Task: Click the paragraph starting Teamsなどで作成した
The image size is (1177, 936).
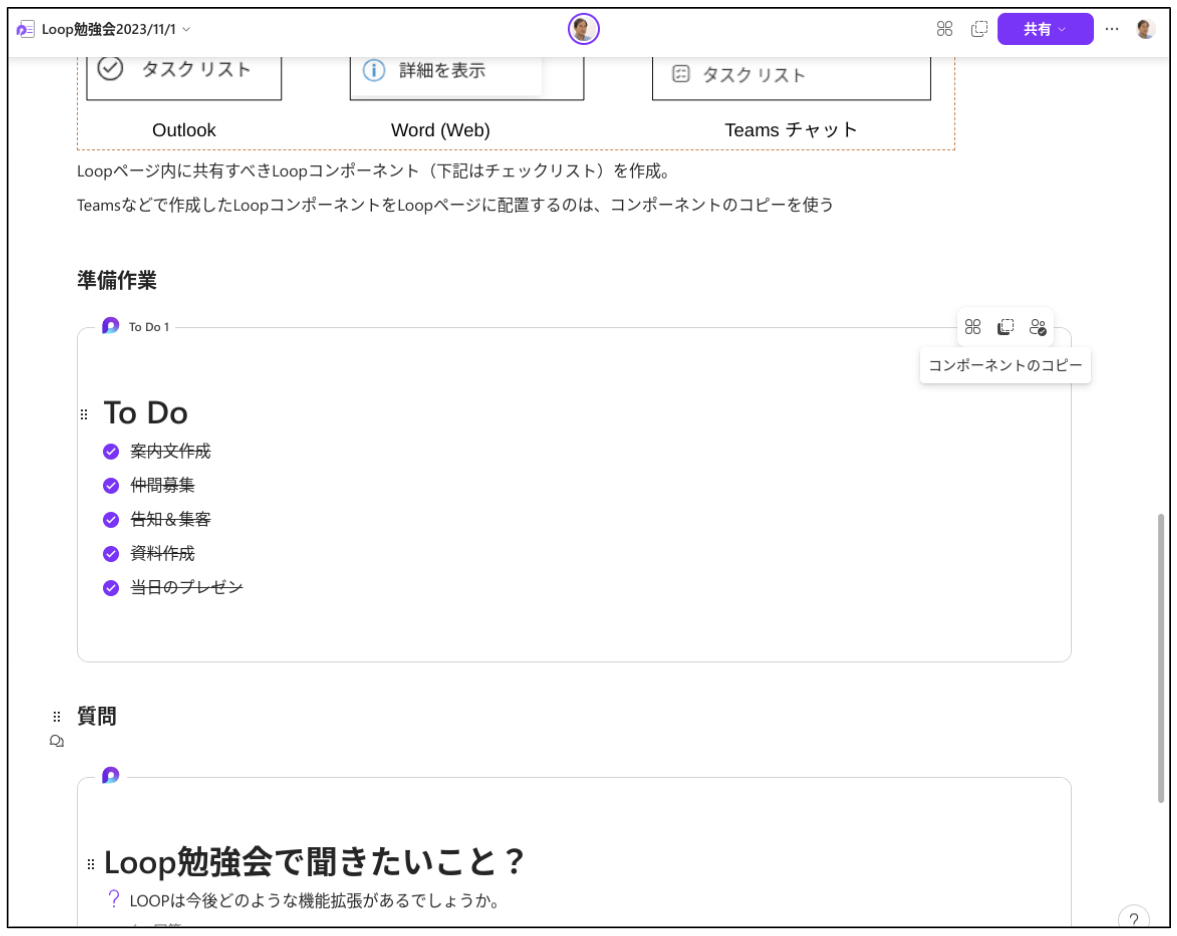Action: coord(455,205)
